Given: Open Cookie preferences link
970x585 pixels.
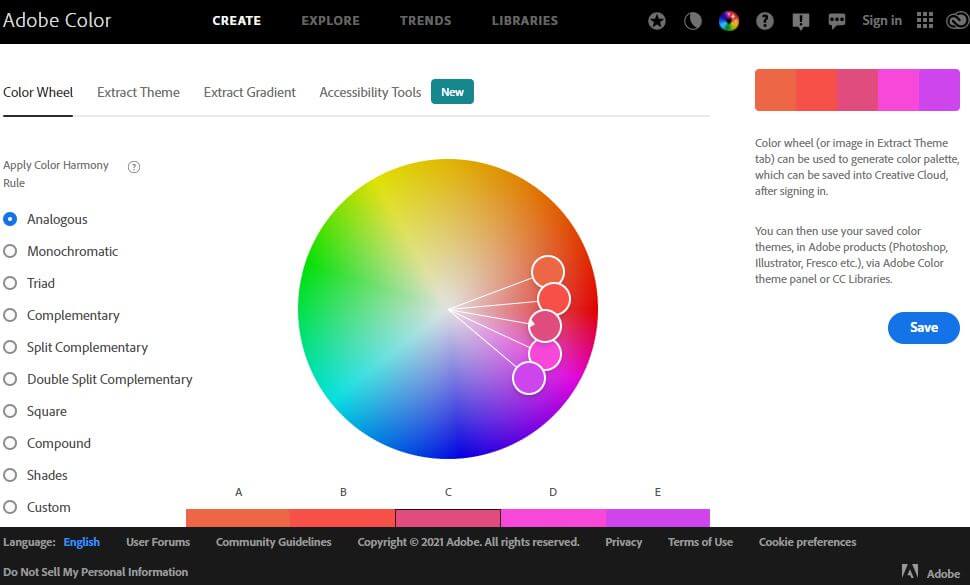Looking at the screenshot, I should [x=807, y=542].
